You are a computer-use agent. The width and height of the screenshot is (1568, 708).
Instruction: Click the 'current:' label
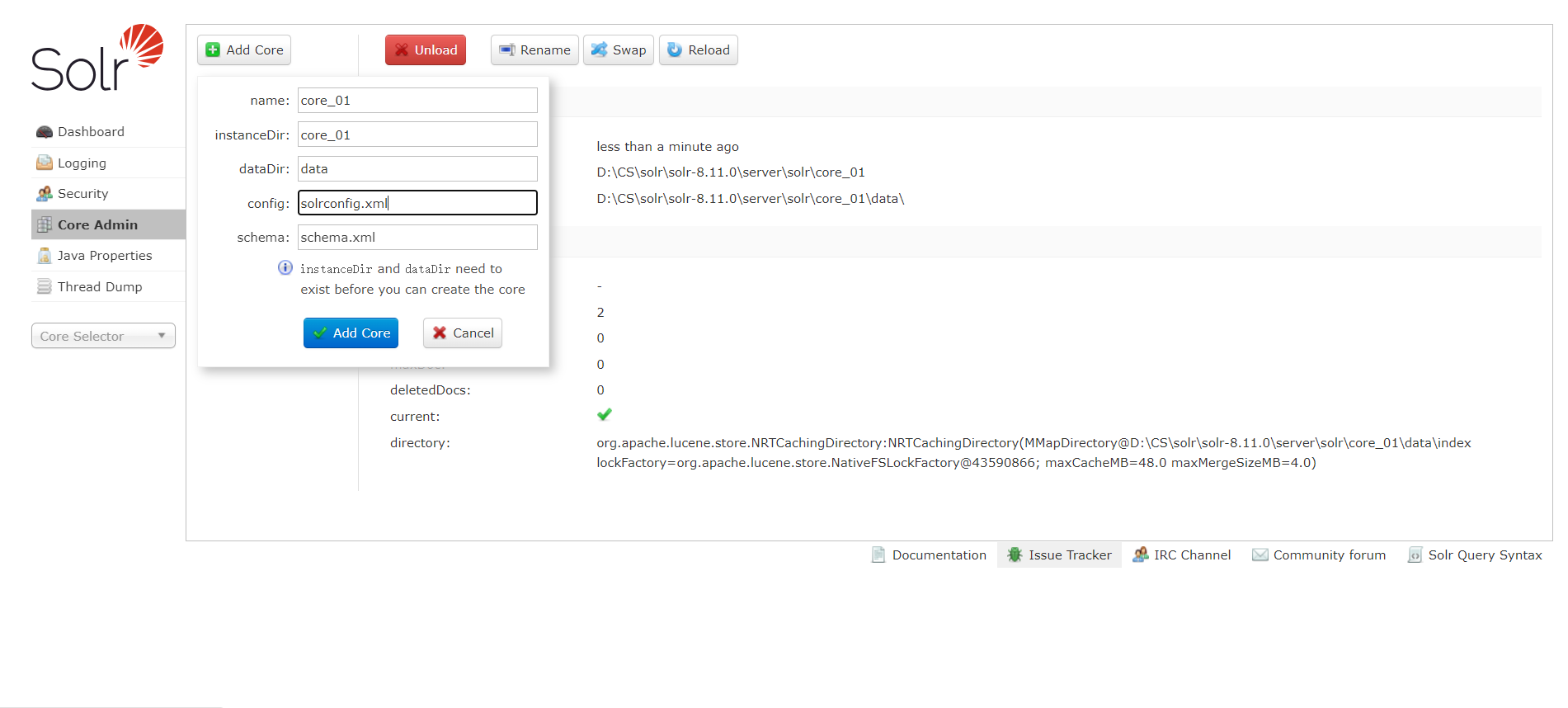tap(415, 416)
